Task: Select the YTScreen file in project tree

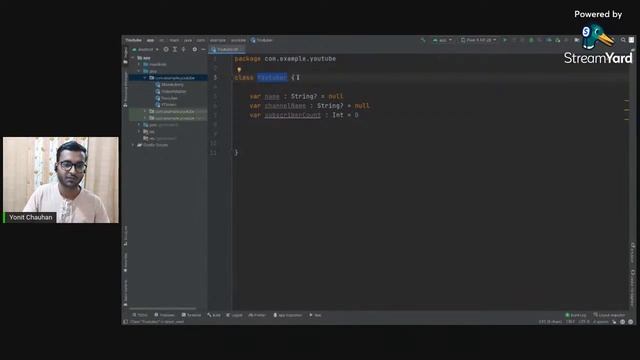Action: point(166,104)
